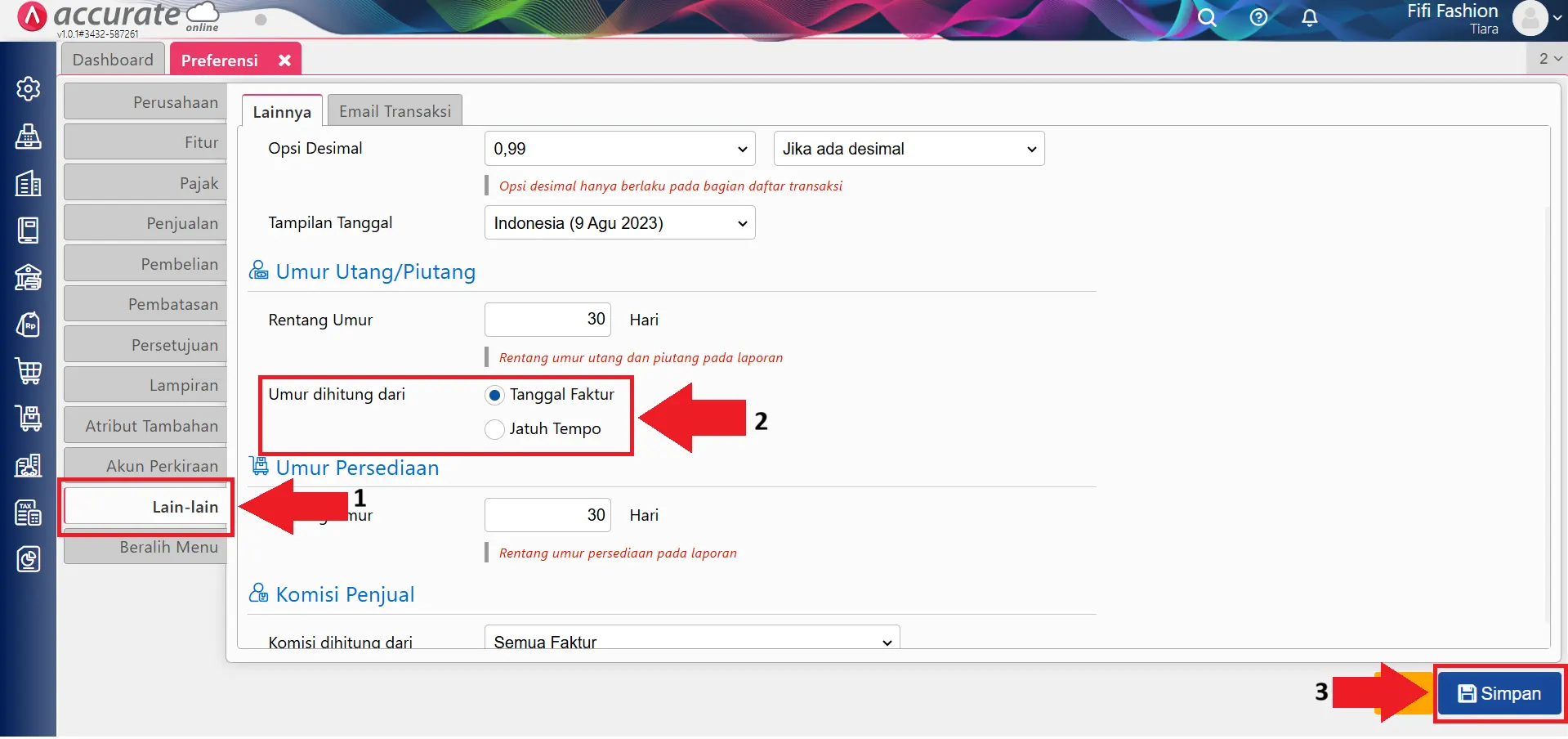Close the Preferensi tab
This screenshot has height=739, width=1568.
pos(284,60)
